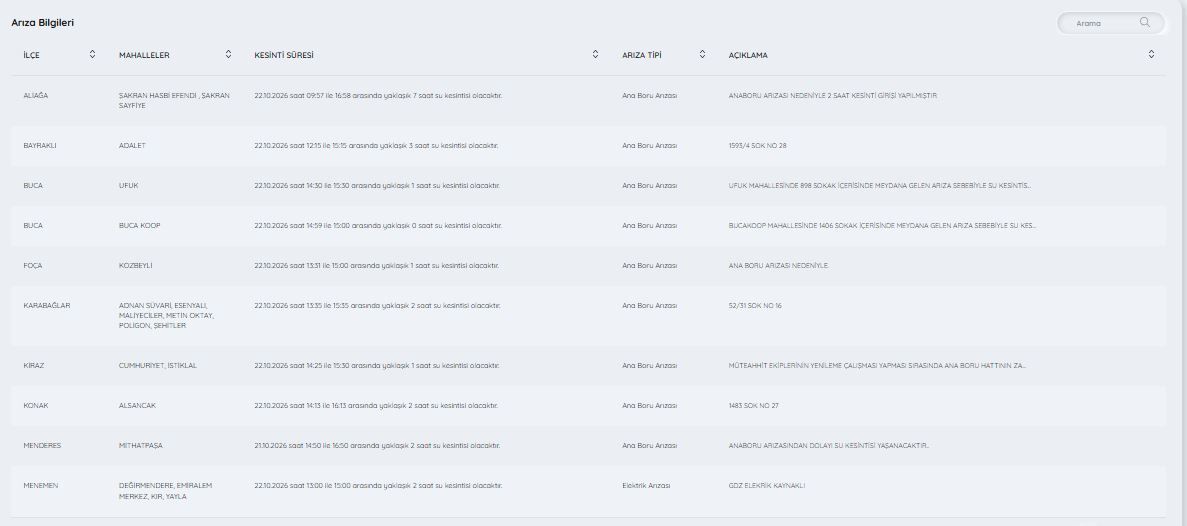The height and width of the screenshot is (526, 1187).
Task: Open the truncated BUCA KOOP description
Action: [x=882, y=226]
